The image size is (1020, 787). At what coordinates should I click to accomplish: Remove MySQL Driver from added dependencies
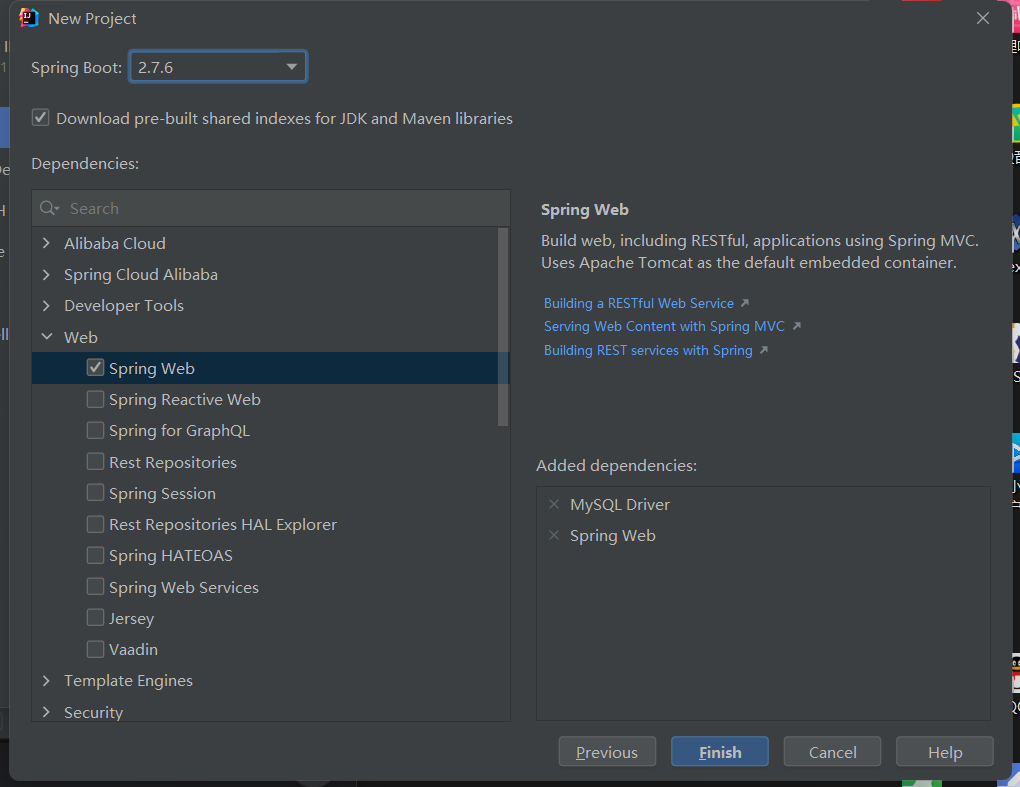(x=554, y=504)
